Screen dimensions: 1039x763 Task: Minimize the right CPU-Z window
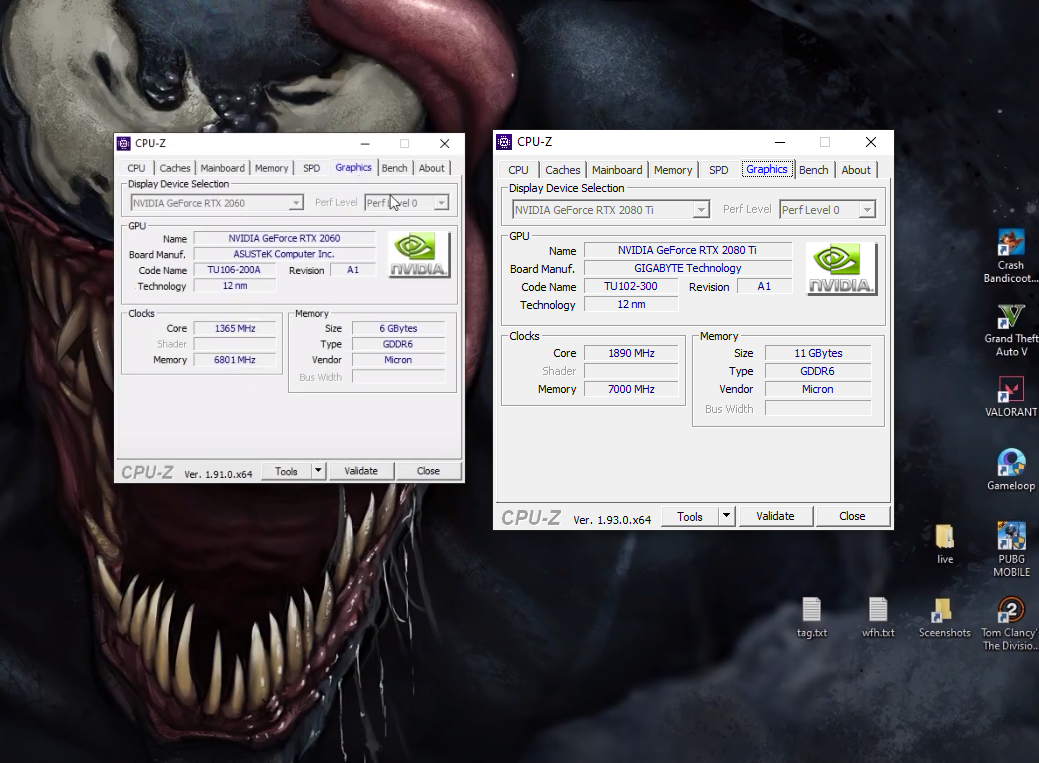point(780,142)
